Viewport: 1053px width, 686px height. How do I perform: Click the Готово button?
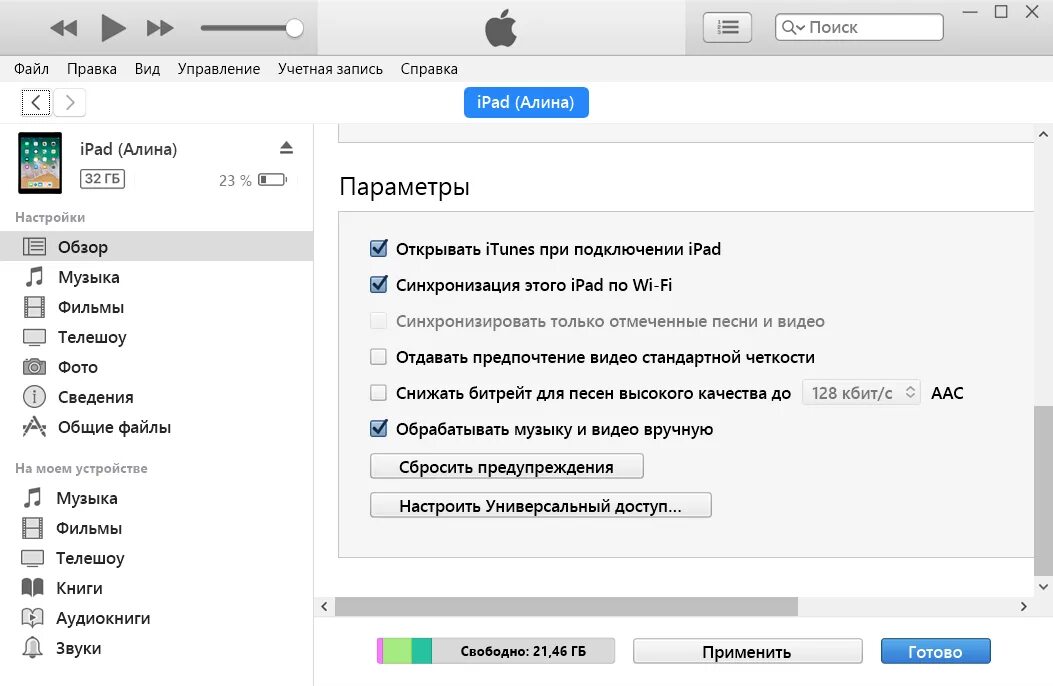click(x=935, y=650)
